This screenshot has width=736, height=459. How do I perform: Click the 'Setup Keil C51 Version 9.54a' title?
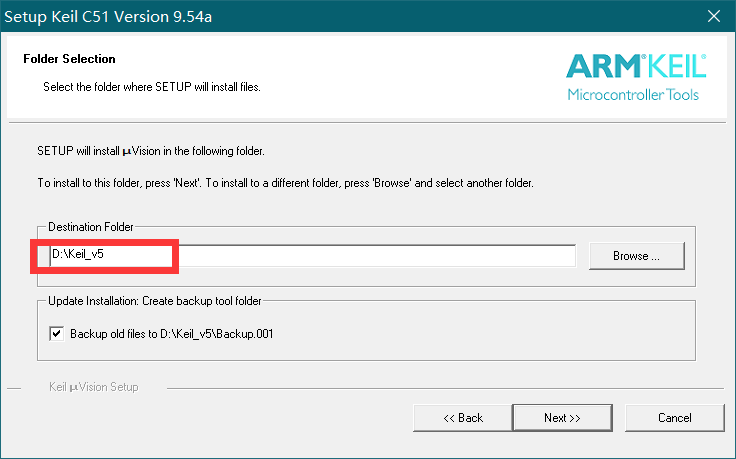108,17
